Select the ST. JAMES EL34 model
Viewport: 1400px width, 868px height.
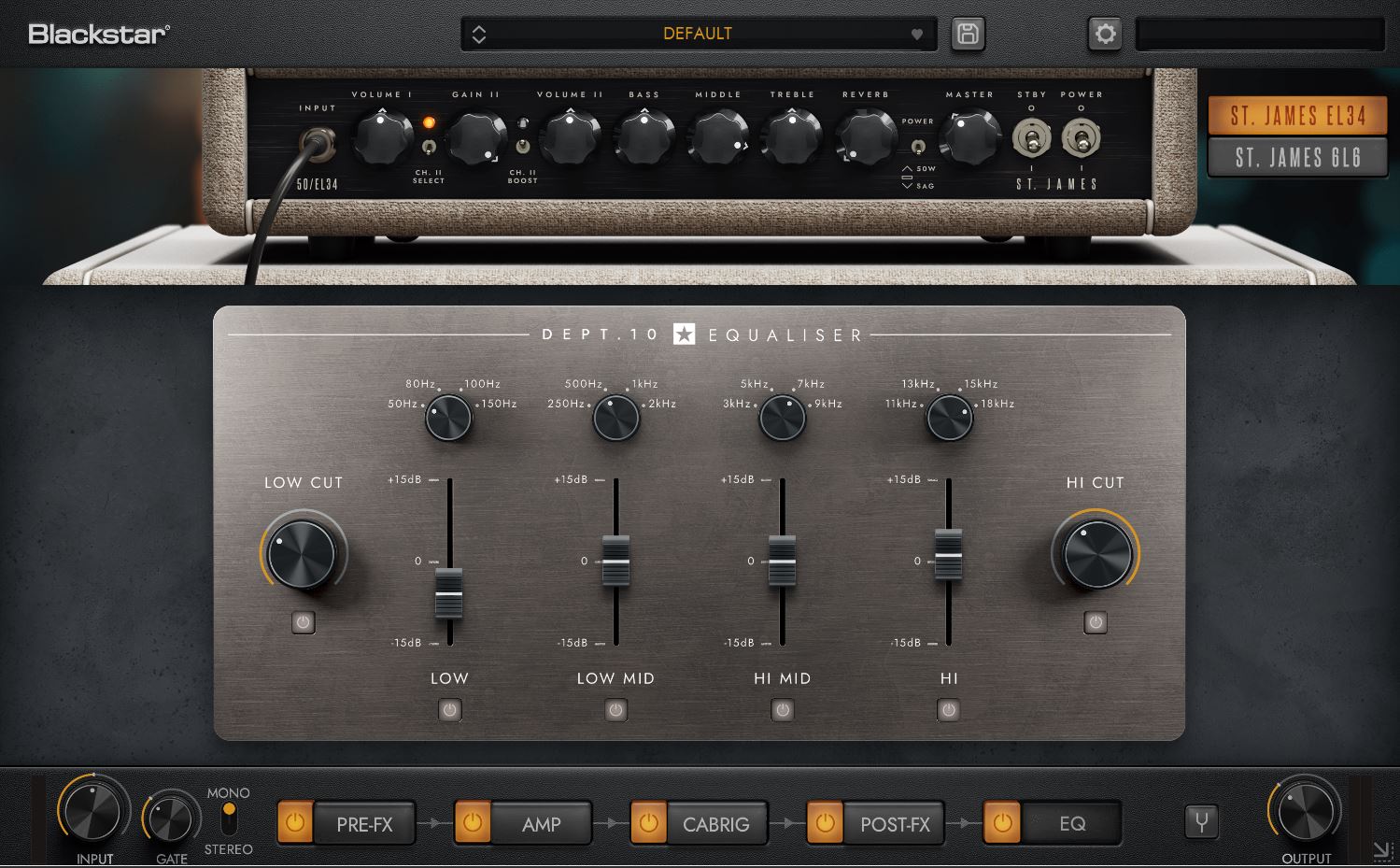tap(1297, 115)
